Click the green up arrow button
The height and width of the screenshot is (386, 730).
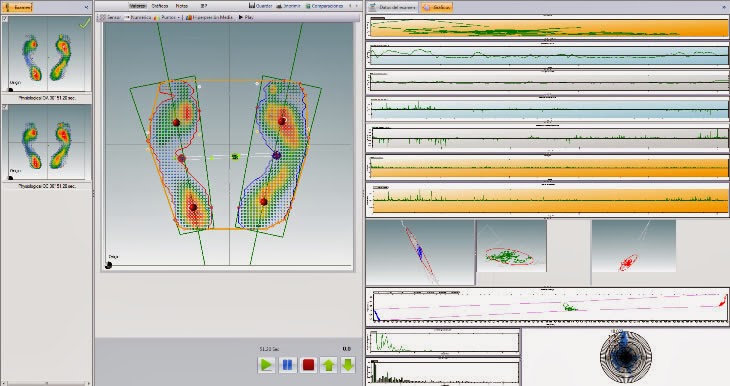pos(329,365)
